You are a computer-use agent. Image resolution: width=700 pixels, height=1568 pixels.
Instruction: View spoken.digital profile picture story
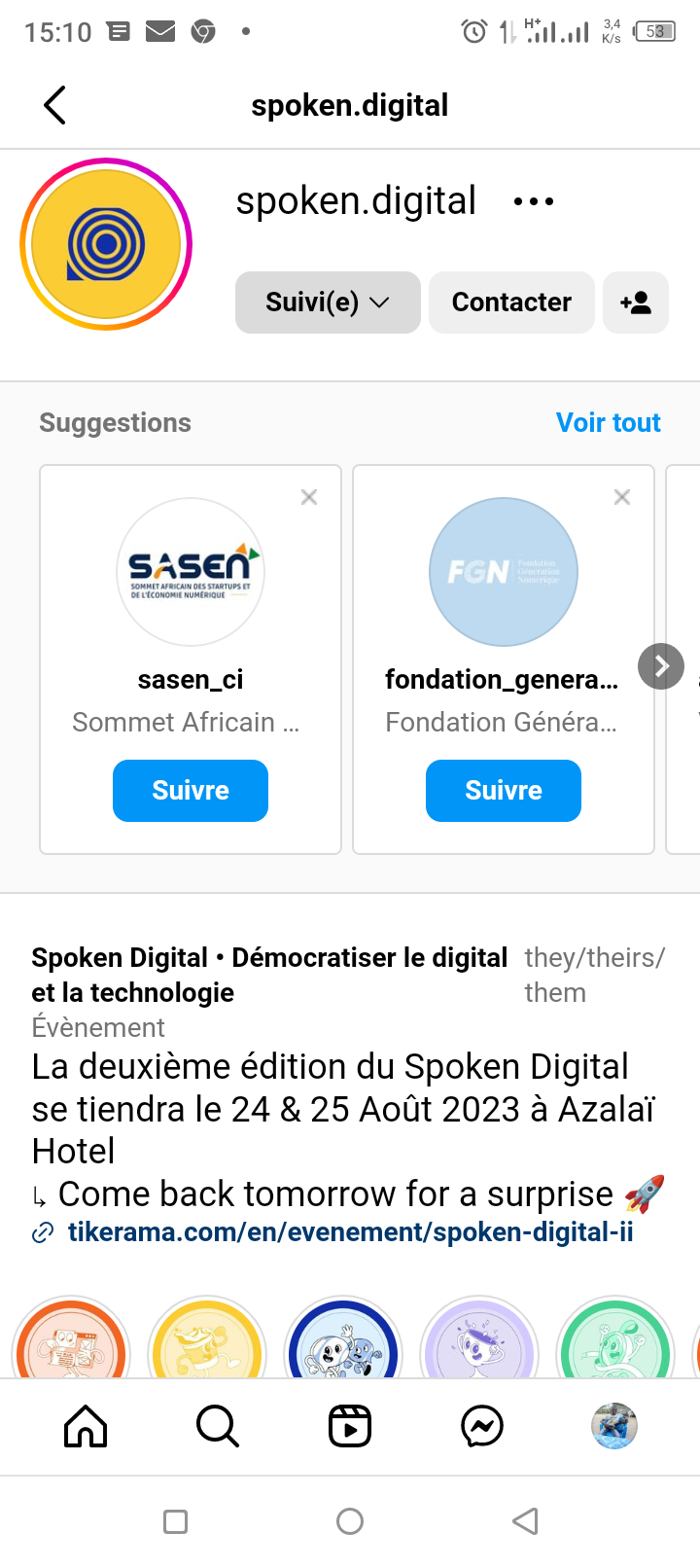106,244
